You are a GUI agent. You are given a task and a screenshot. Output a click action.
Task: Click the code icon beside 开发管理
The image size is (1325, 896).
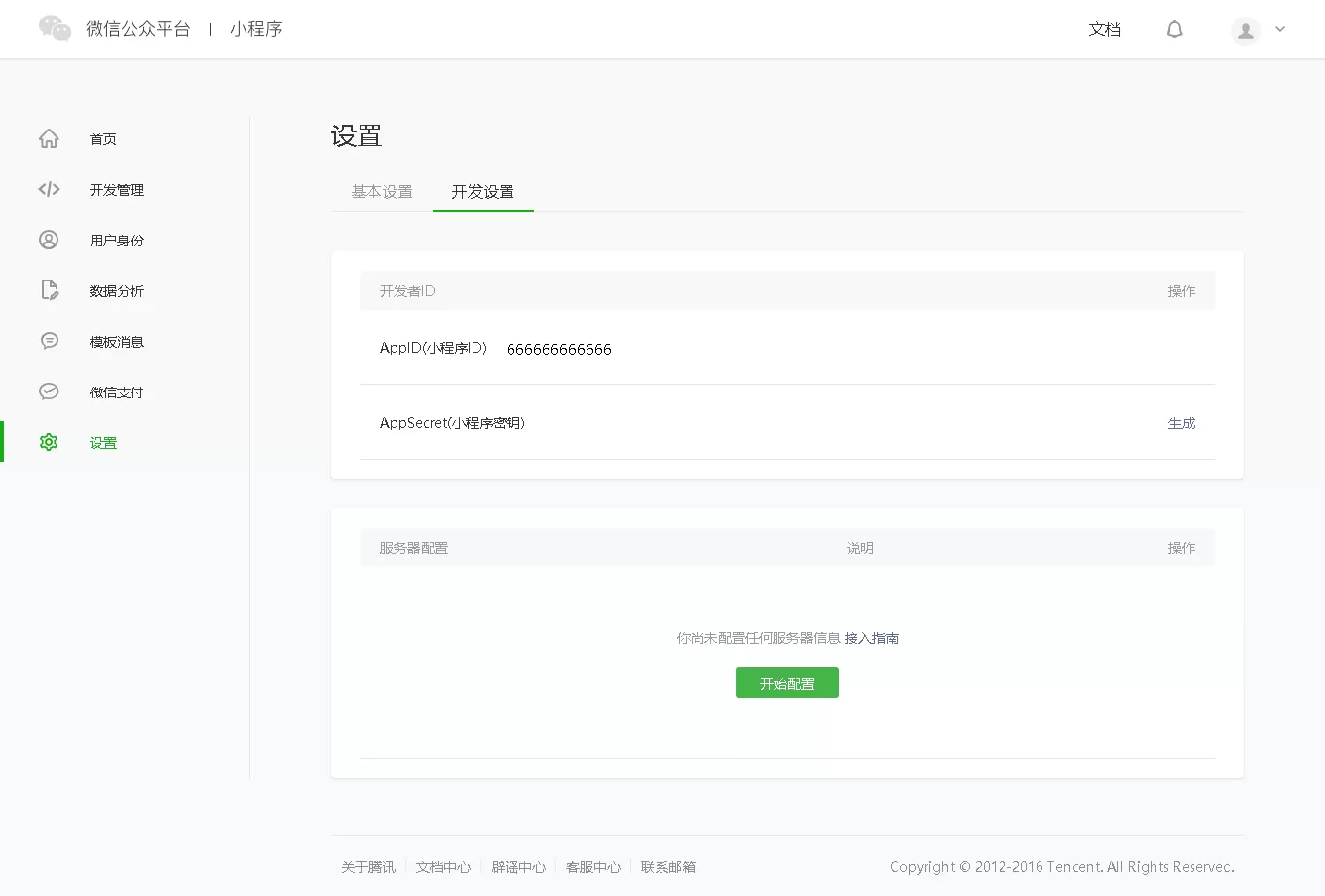coord(49,189)
